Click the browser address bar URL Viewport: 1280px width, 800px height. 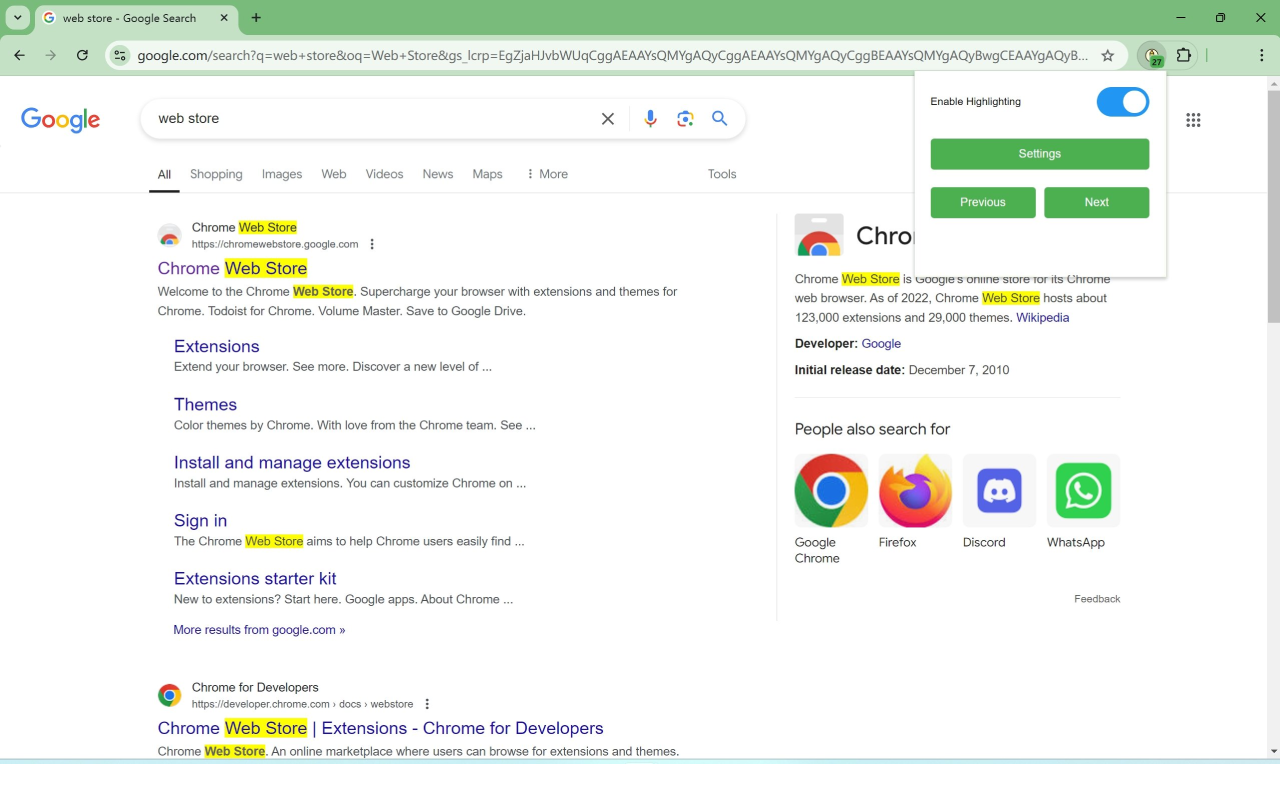click(612, 56)
